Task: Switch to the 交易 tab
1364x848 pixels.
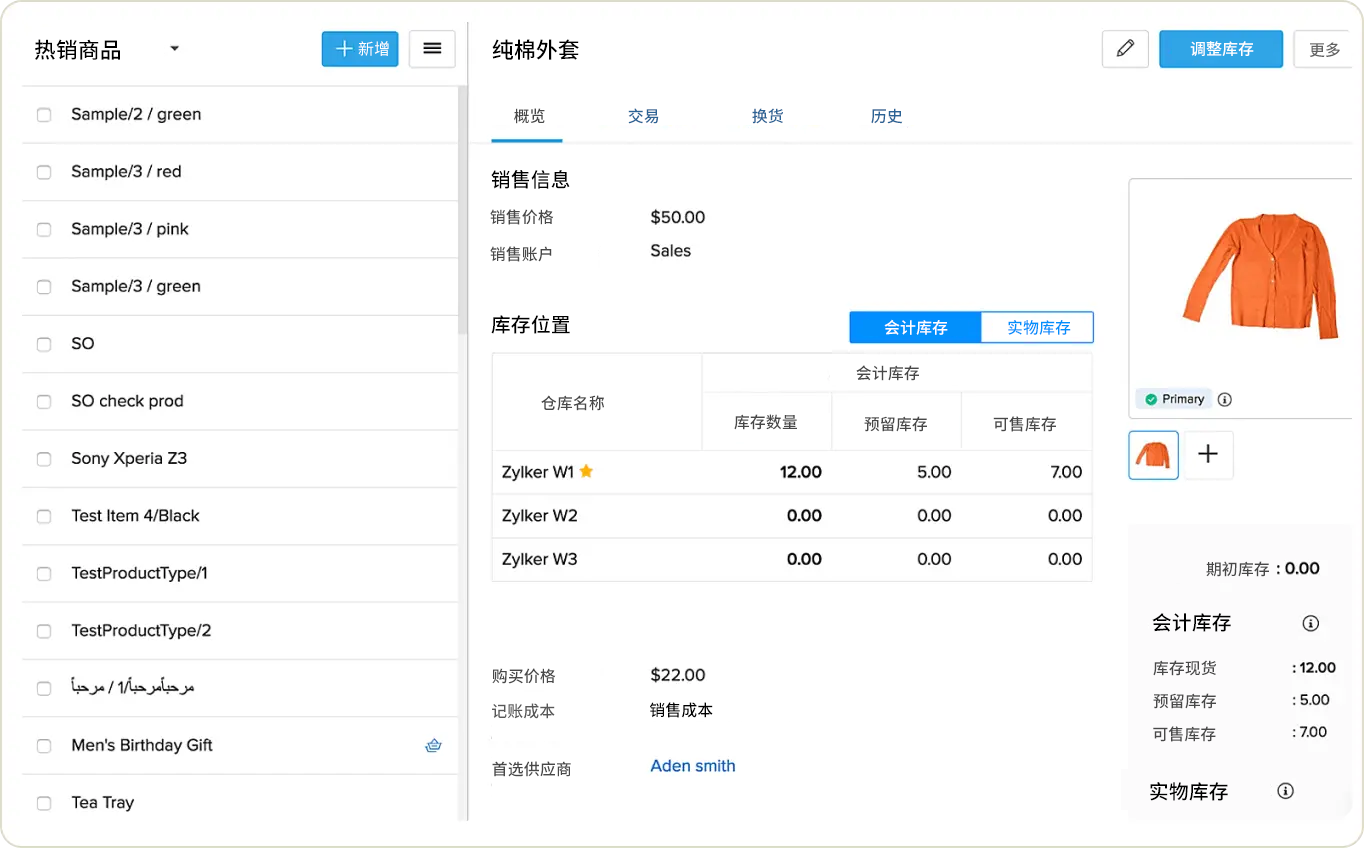Action: (643, 116)
